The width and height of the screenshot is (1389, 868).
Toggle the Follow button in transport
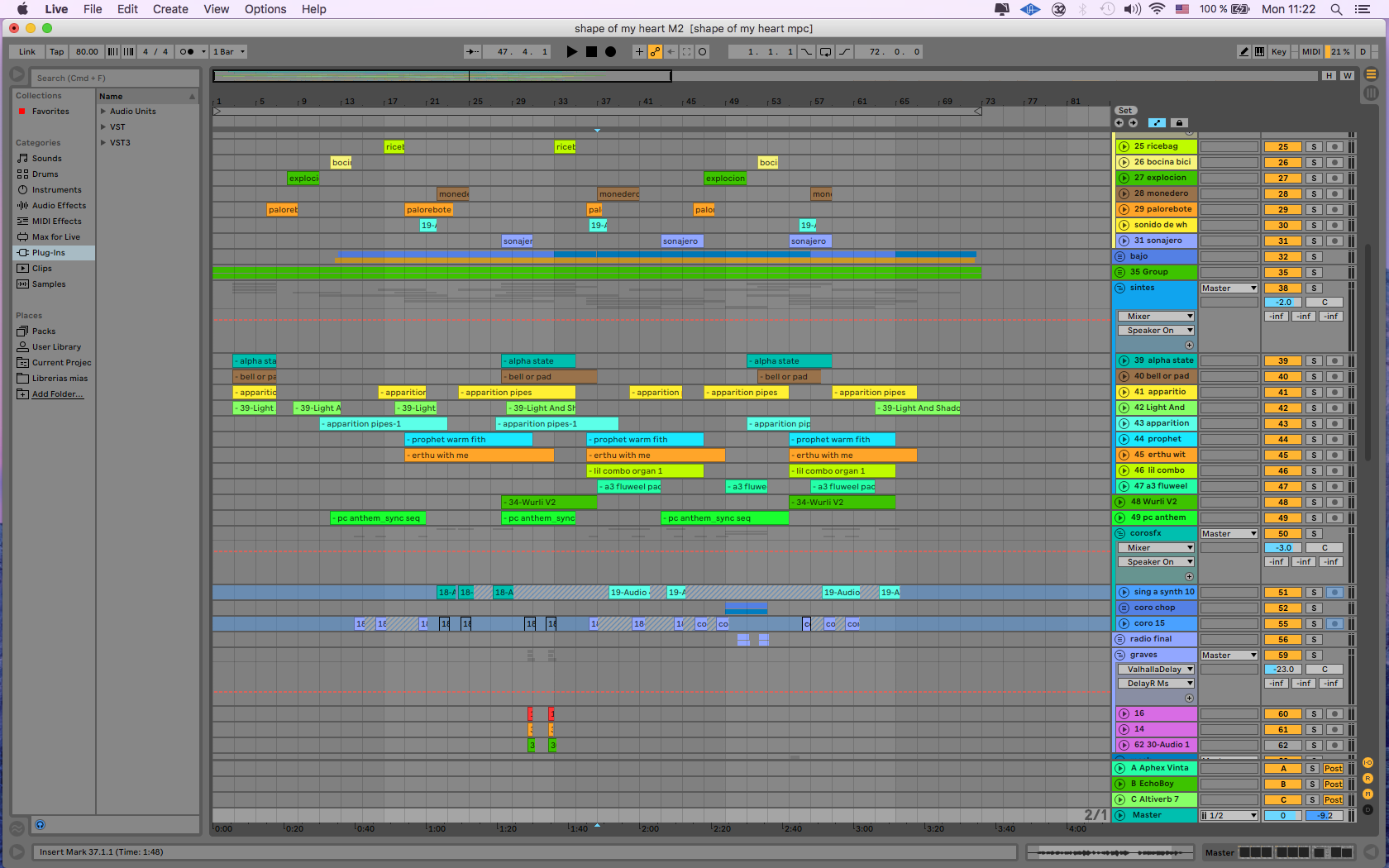coord(472,51)
